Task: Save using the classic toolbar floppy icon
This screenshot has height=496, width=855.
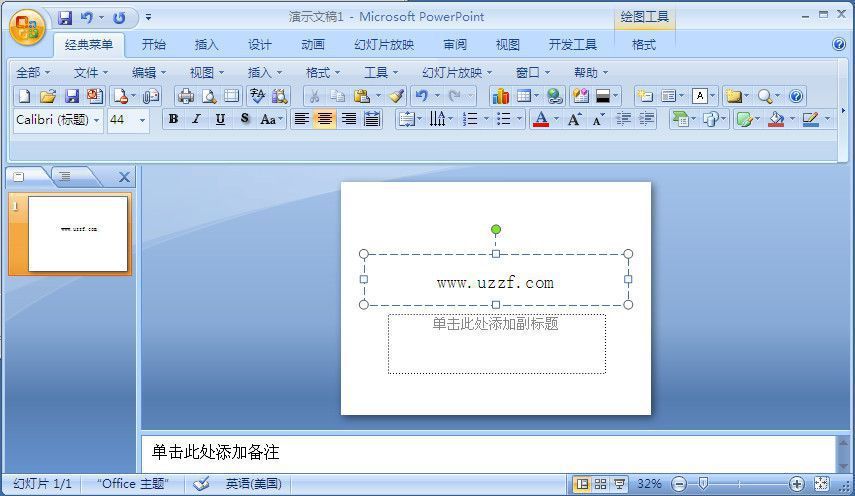Action: 71,96
